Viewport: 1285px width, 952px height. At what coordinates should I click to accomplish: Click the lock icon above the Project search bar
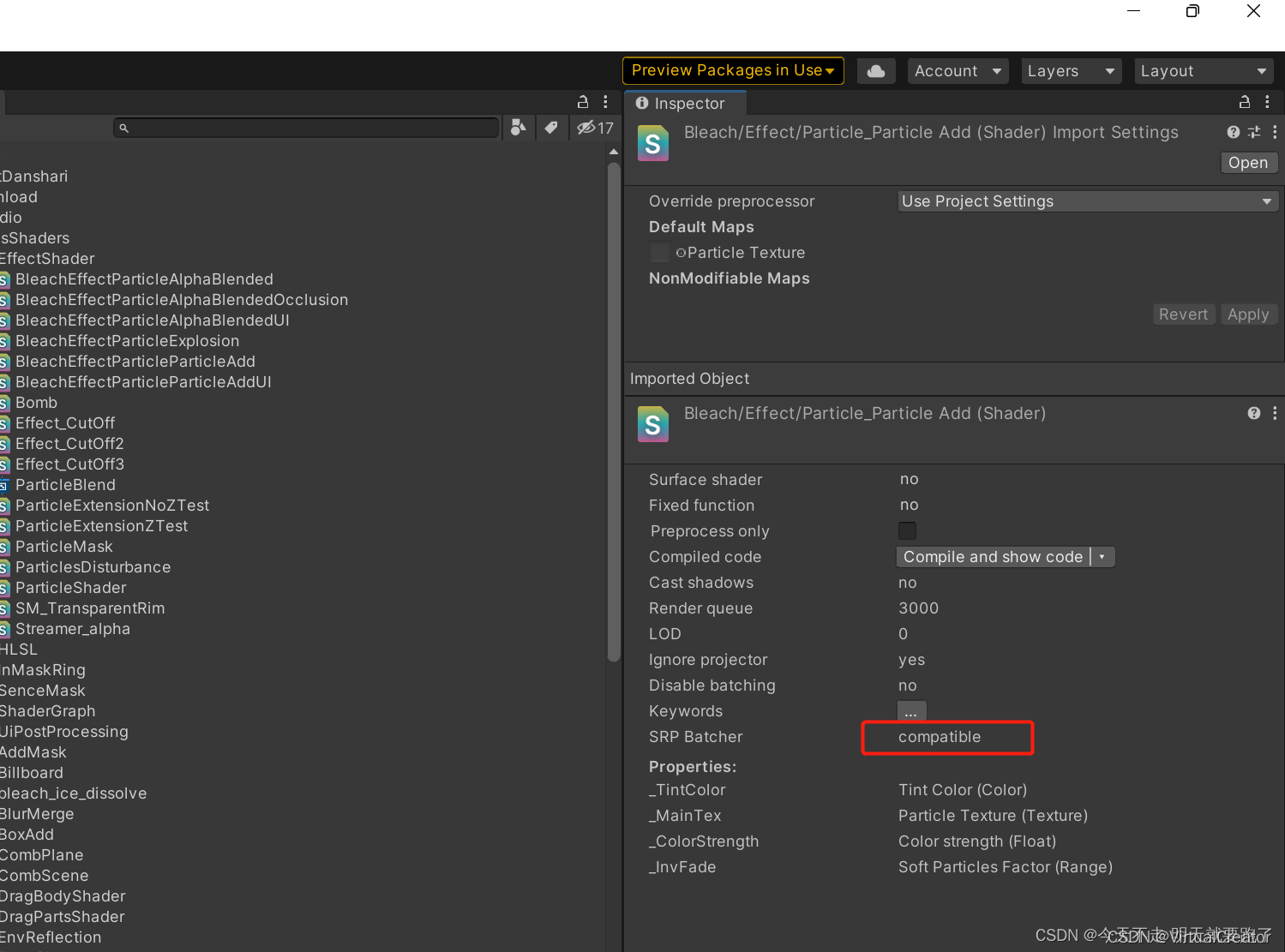[582, 101]
